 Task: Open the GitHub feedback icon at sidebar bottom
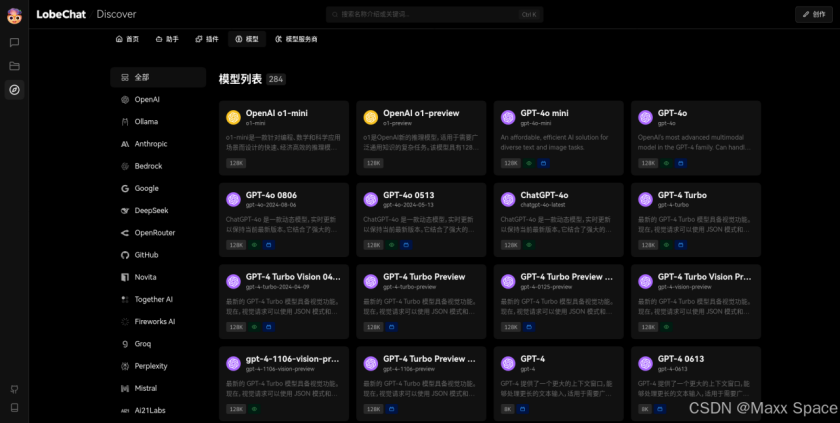pyautogui.click(x=14, y=389)
